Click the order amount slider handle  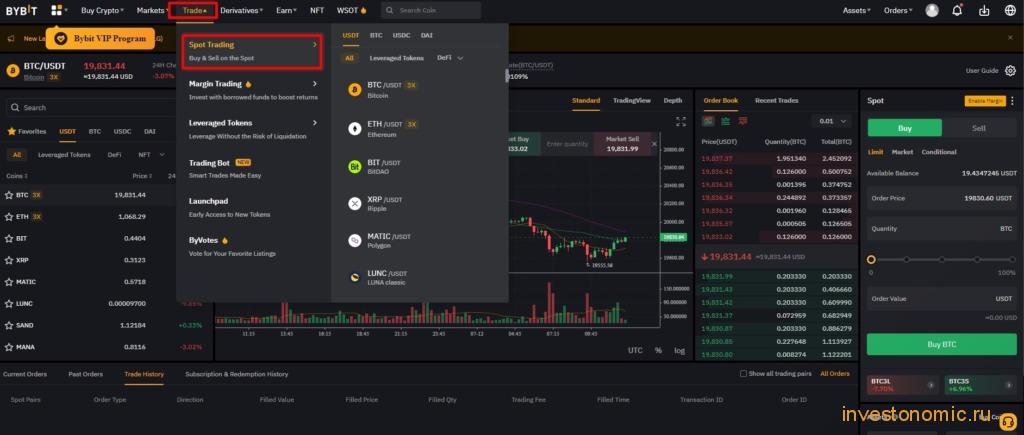(871, 259)
